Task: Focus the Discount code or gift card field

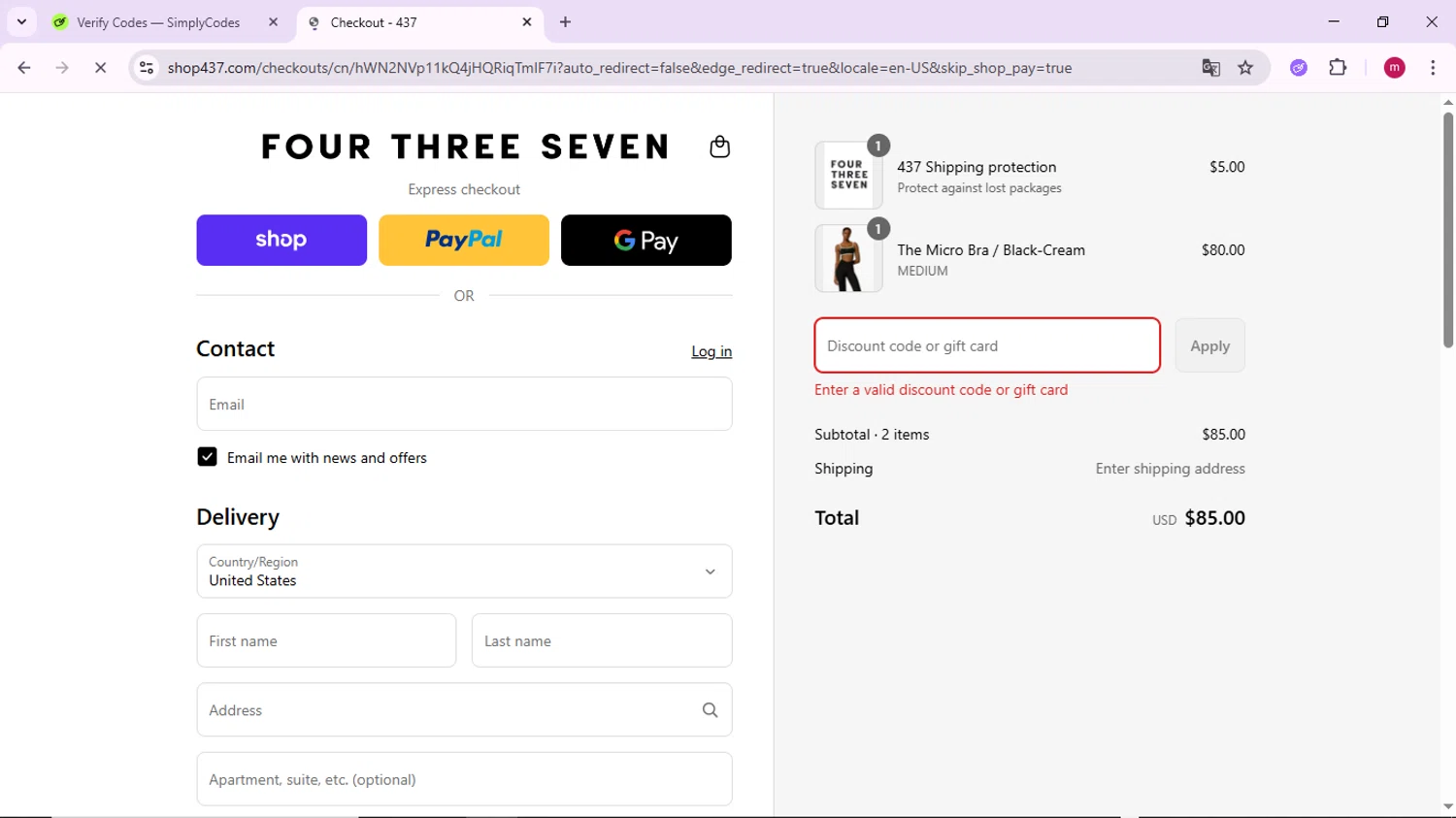Action: pyautogui.click(x=987, y=345)
